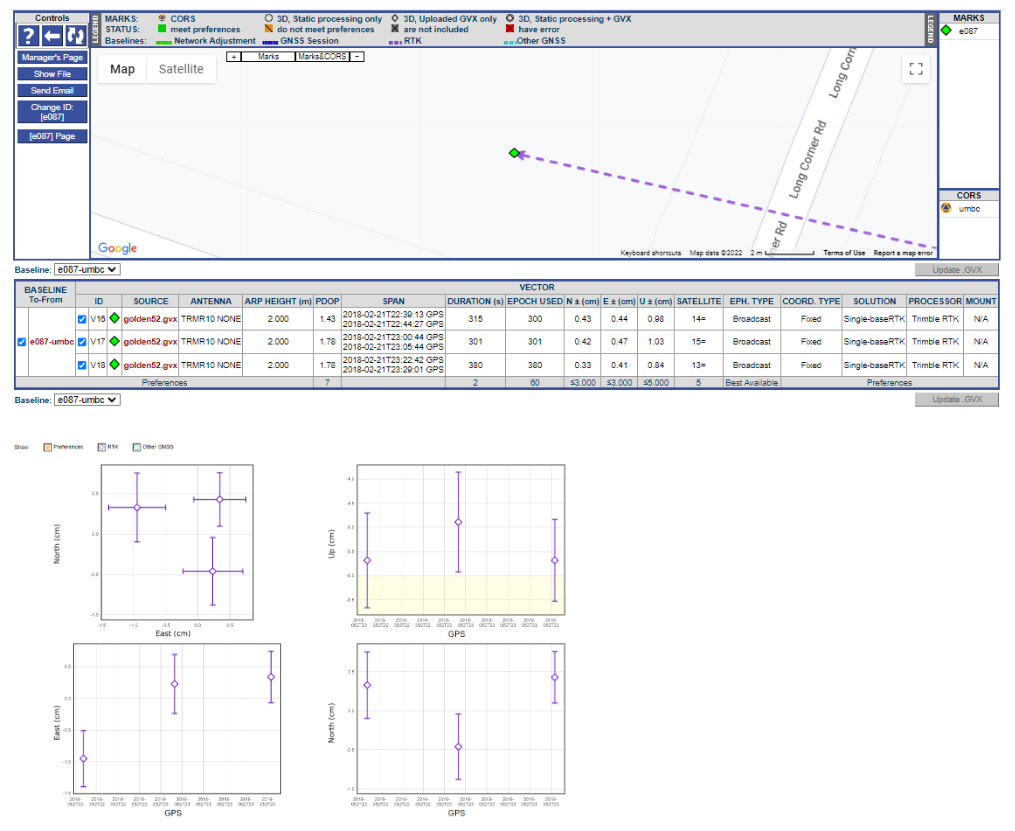The image size is (1015, 831).
Task: Click the umbc CORS station icon
Action: (946, 209)
